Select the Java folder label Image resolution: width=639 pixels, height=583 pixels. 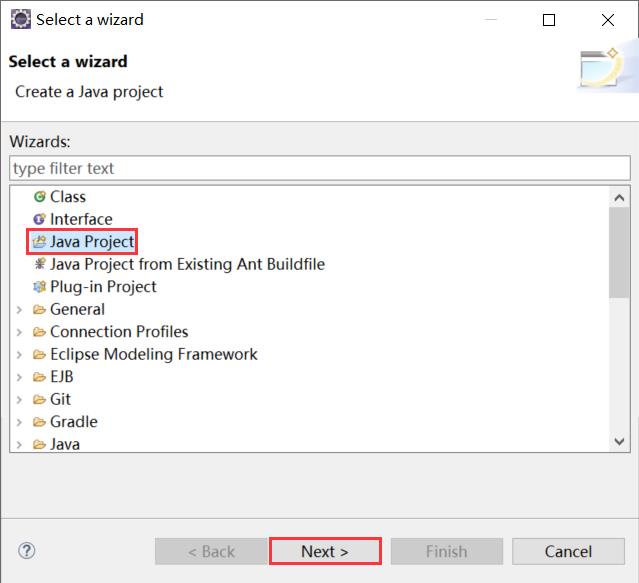65,444
